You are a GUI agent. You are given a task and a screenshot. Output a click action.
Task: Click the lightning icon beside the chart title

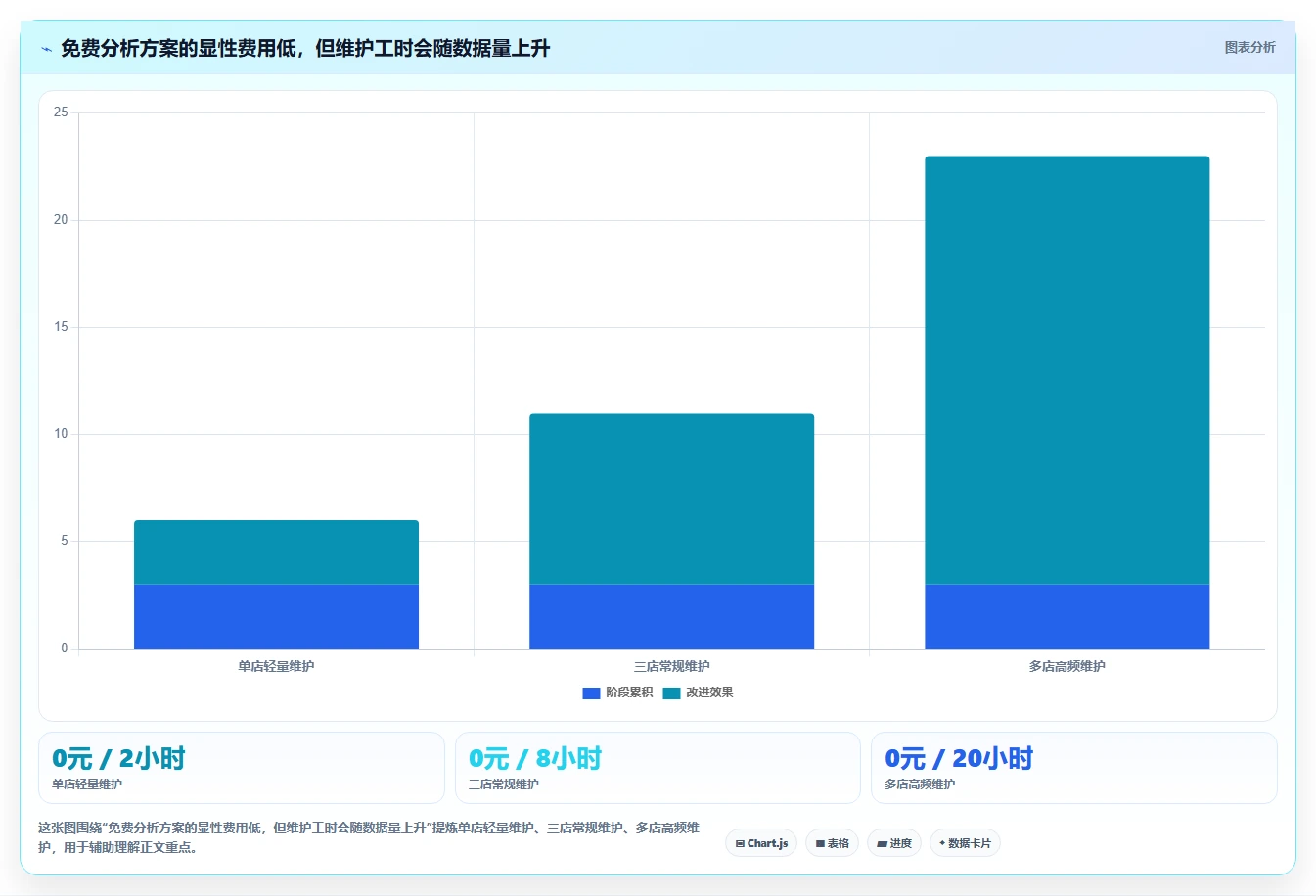click(46, 49)
